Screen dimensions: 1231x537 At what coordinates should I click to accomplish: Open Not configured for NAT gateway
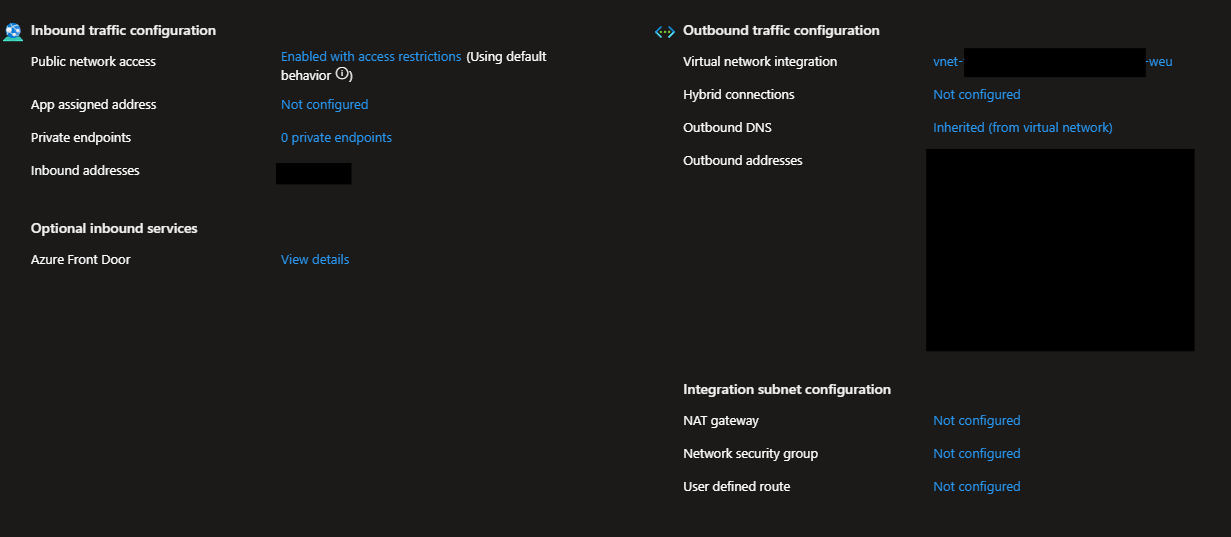[976, 421]
